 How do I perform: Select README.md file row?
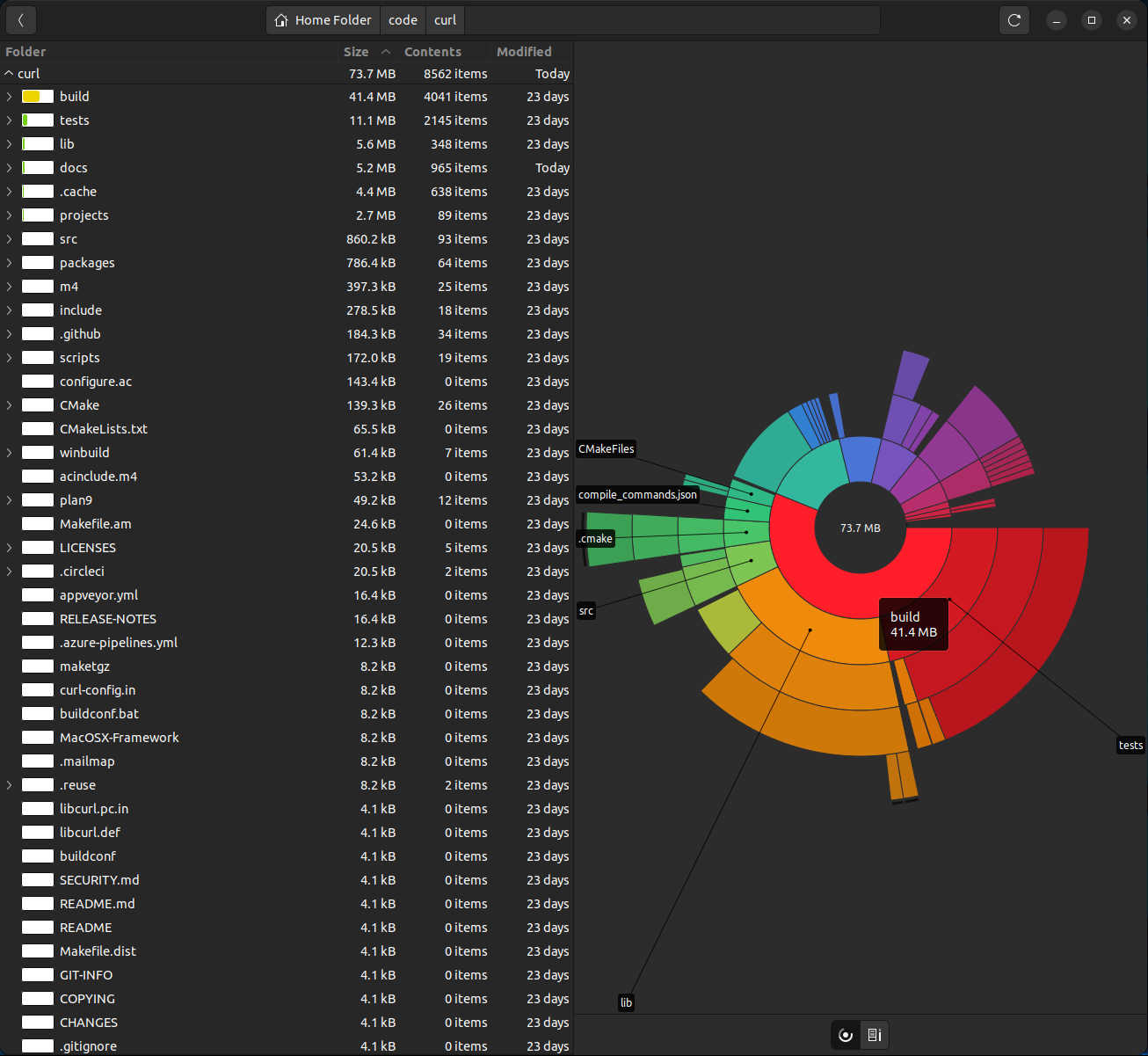[287, 904]
